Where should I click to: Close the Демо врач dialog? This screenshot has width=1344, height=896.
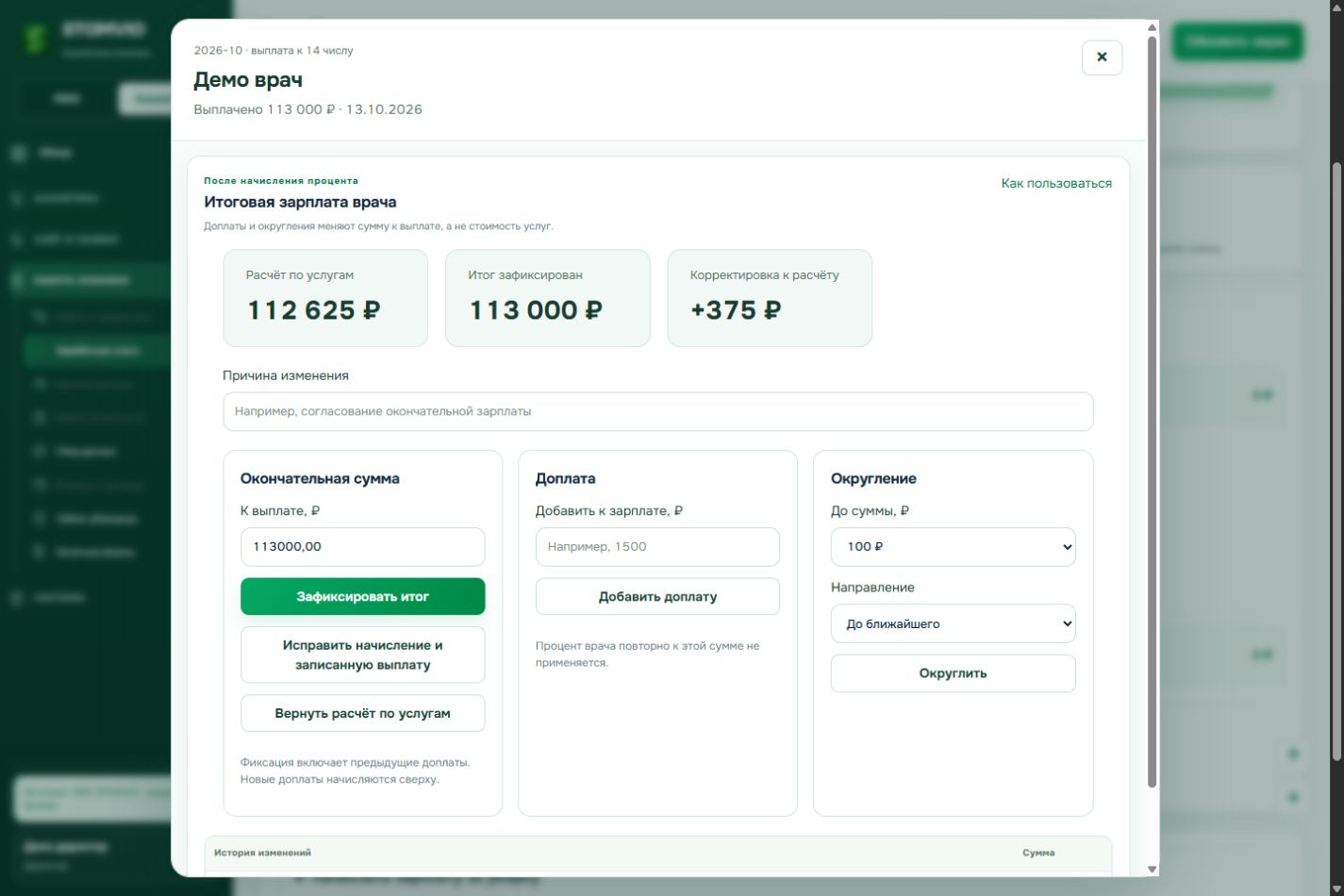[x=1102, y=58]
